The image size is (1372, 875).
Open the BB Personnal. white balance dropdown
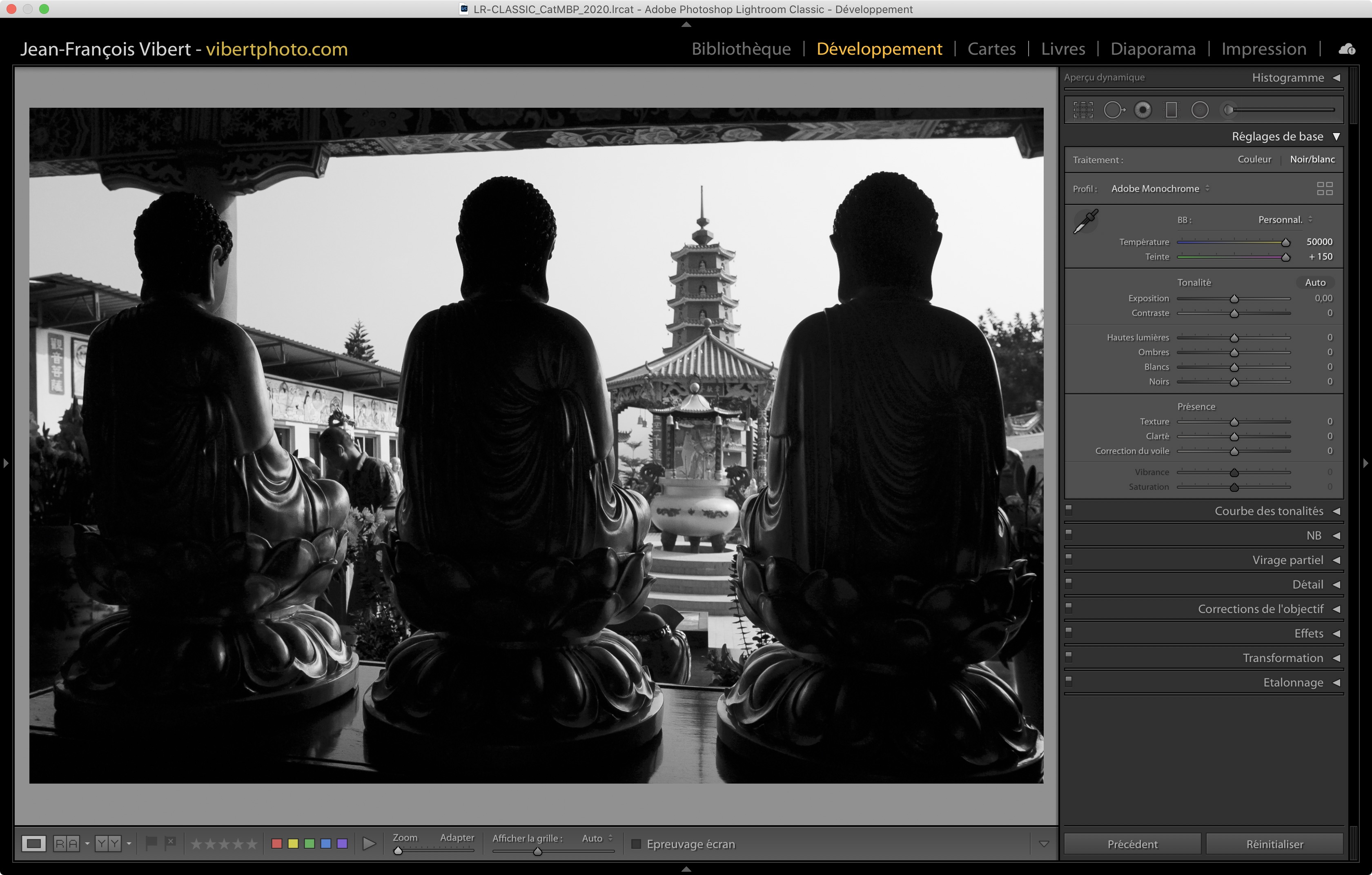(1284, 220)
